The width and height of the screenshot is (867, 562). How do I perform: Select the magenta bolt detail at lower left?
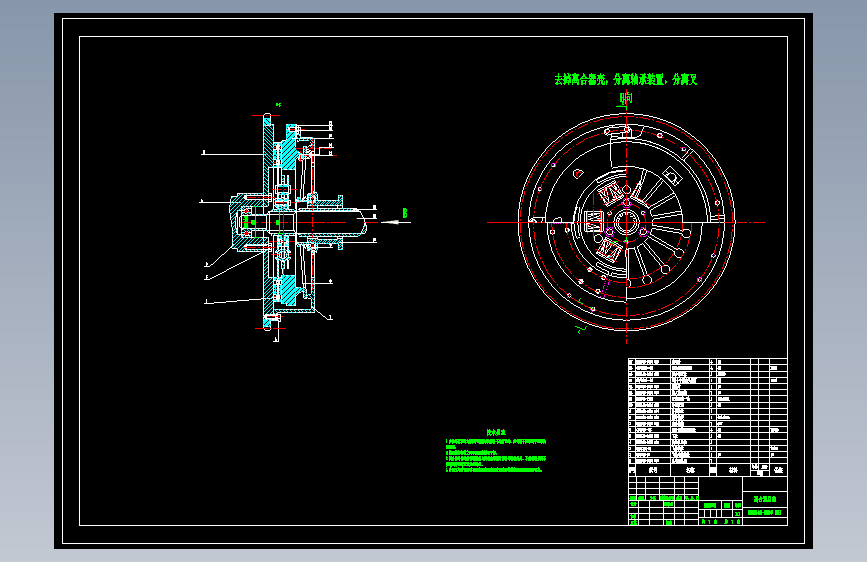(x=605, y=286)
